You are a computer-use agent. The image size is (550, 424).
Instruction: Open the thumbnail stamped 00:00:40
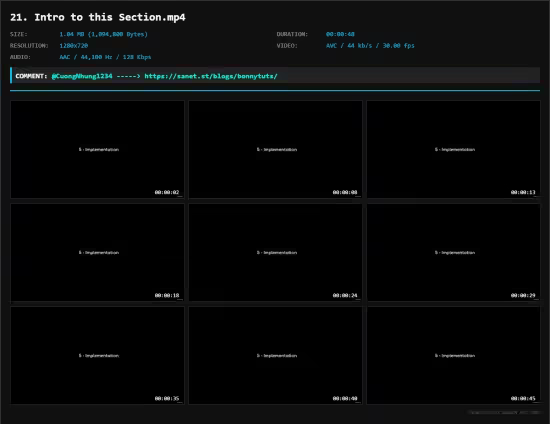pyautogui.click(x=275, y=356)
